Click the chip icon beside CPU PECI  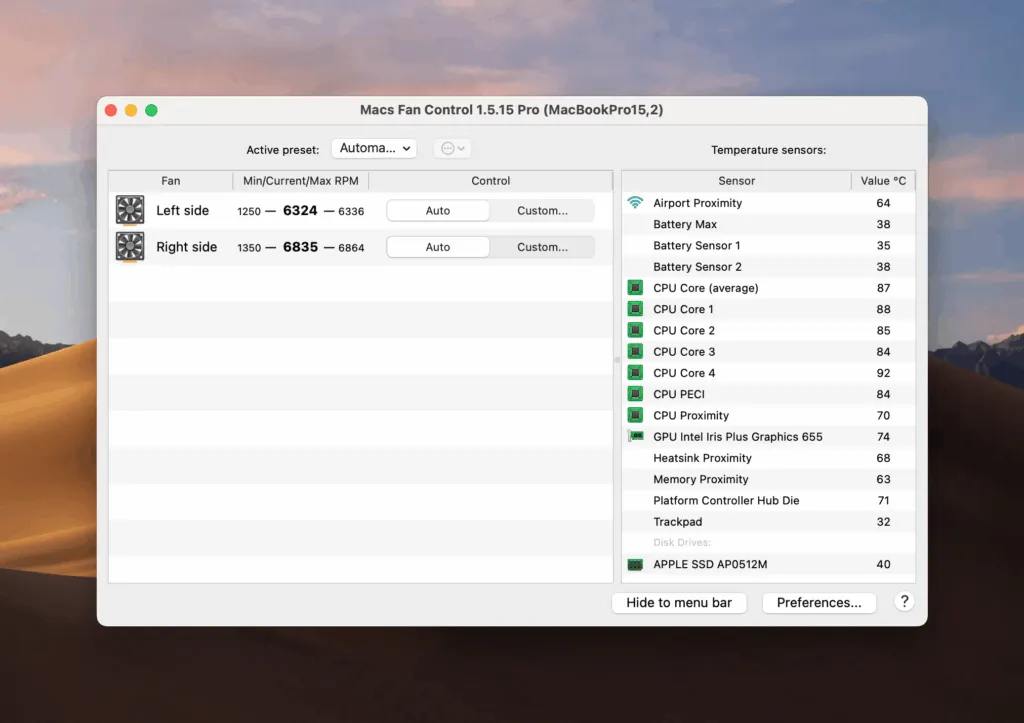tap(634, 394)
